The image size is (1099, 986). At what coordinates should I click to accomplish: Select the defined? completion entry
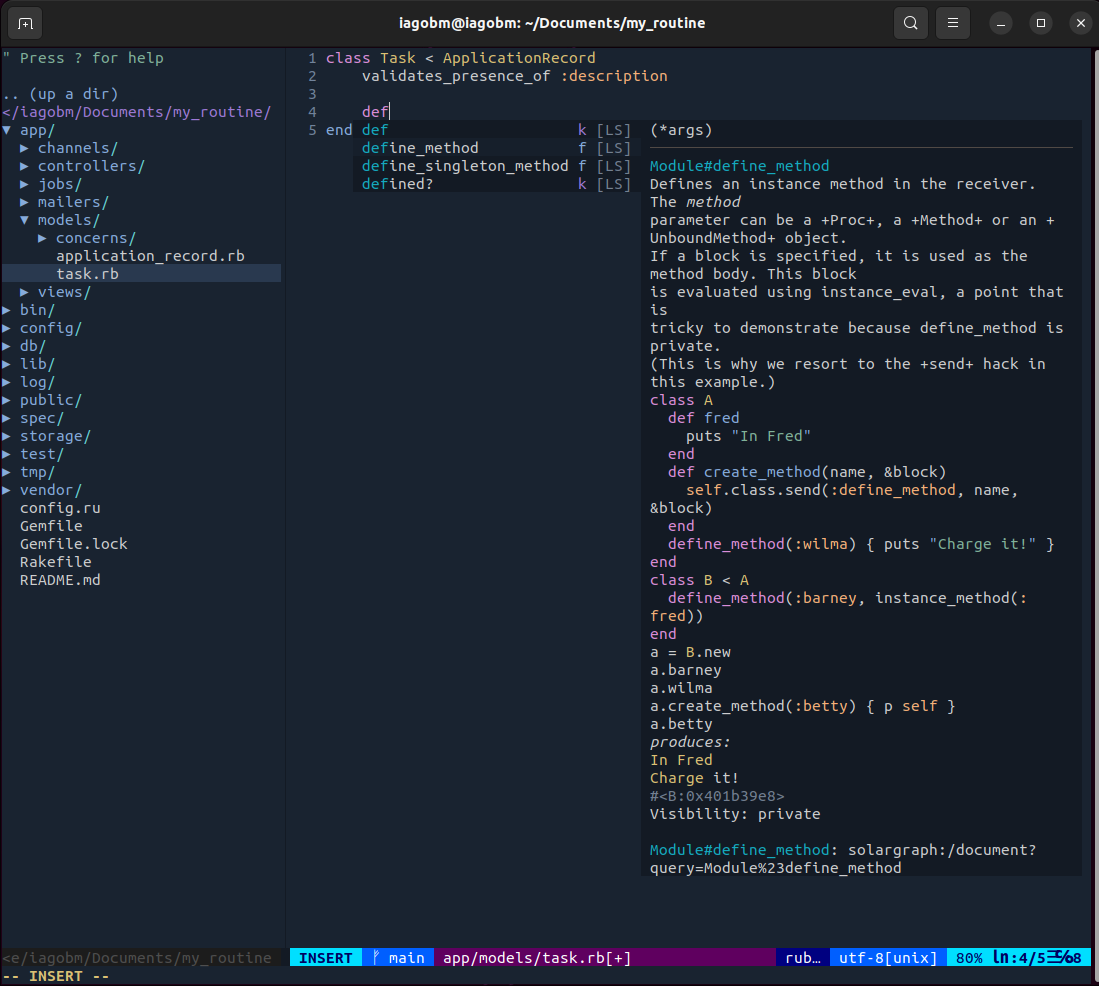click(x=396, y=183)
